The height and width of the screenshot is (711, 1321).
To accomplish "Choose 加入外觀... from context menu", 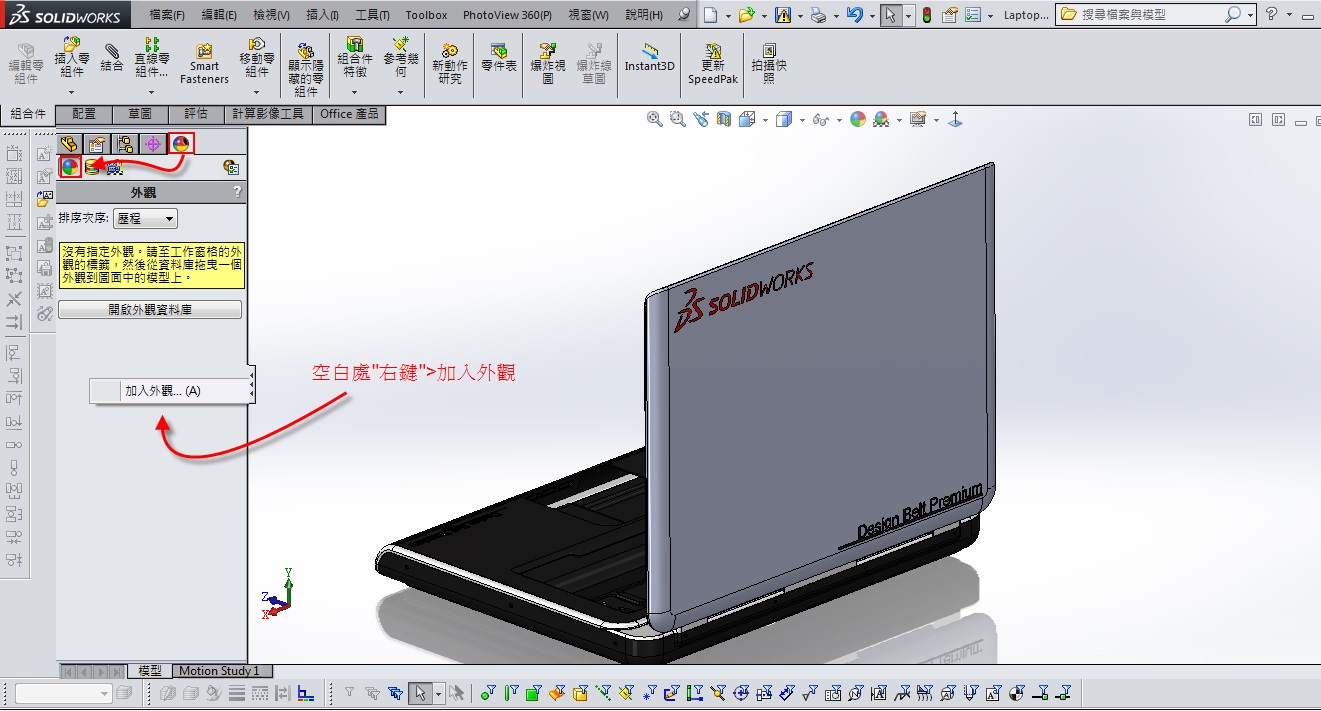I will point(163,391).
